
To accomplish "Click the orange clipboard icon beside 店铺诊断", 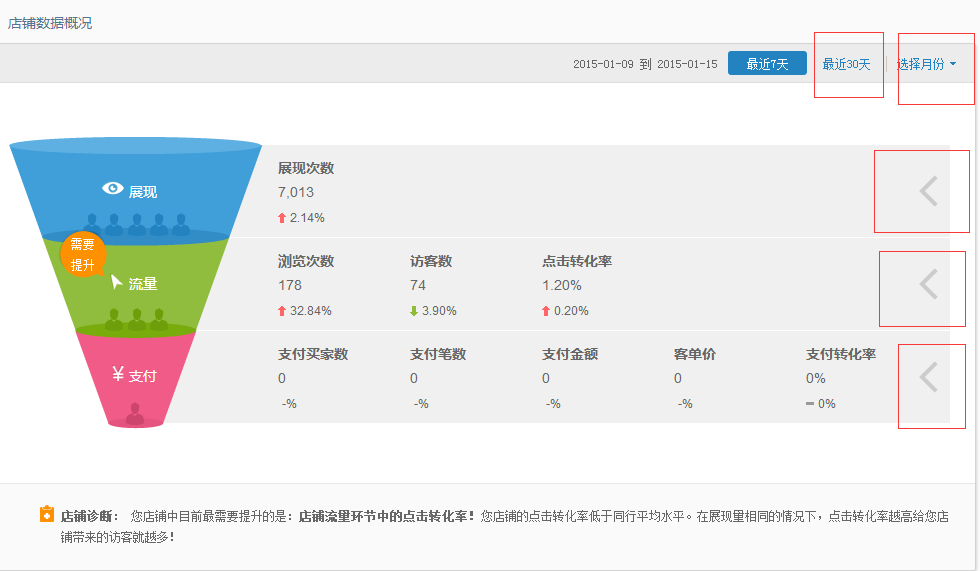I will 46,515.
